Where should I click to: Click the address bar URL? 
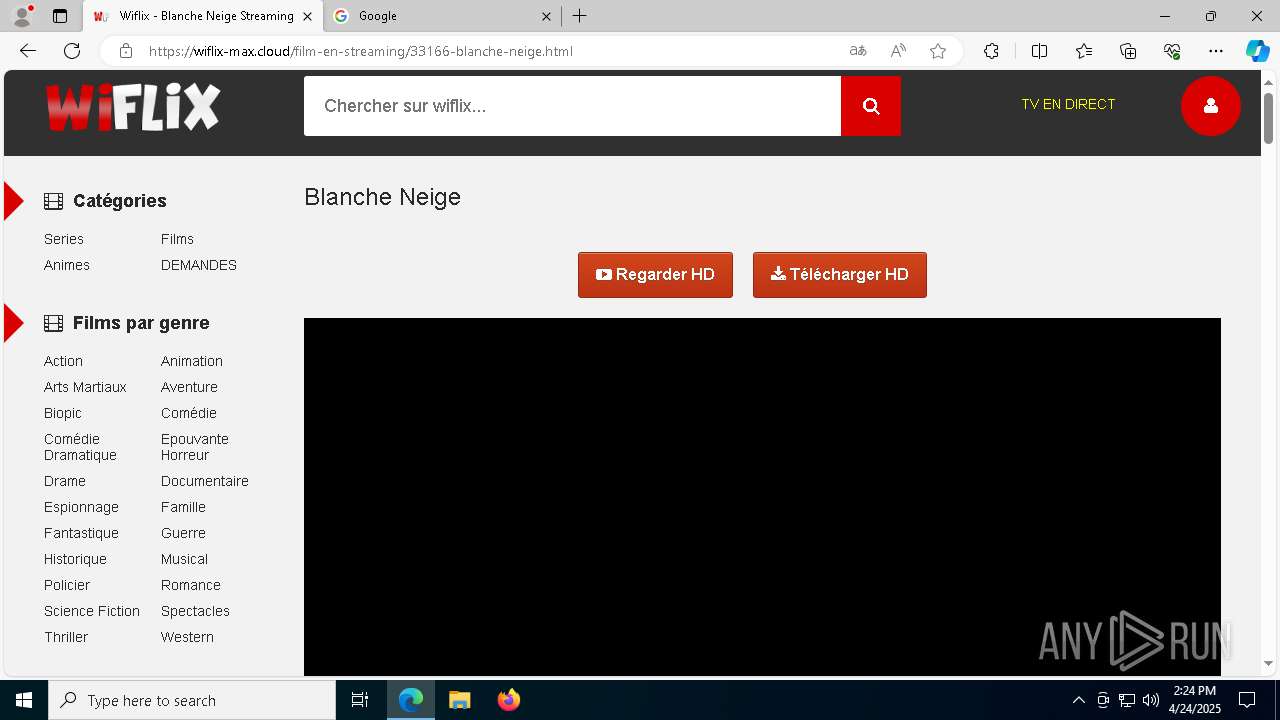pyautogui.click(x=360, y=51)
